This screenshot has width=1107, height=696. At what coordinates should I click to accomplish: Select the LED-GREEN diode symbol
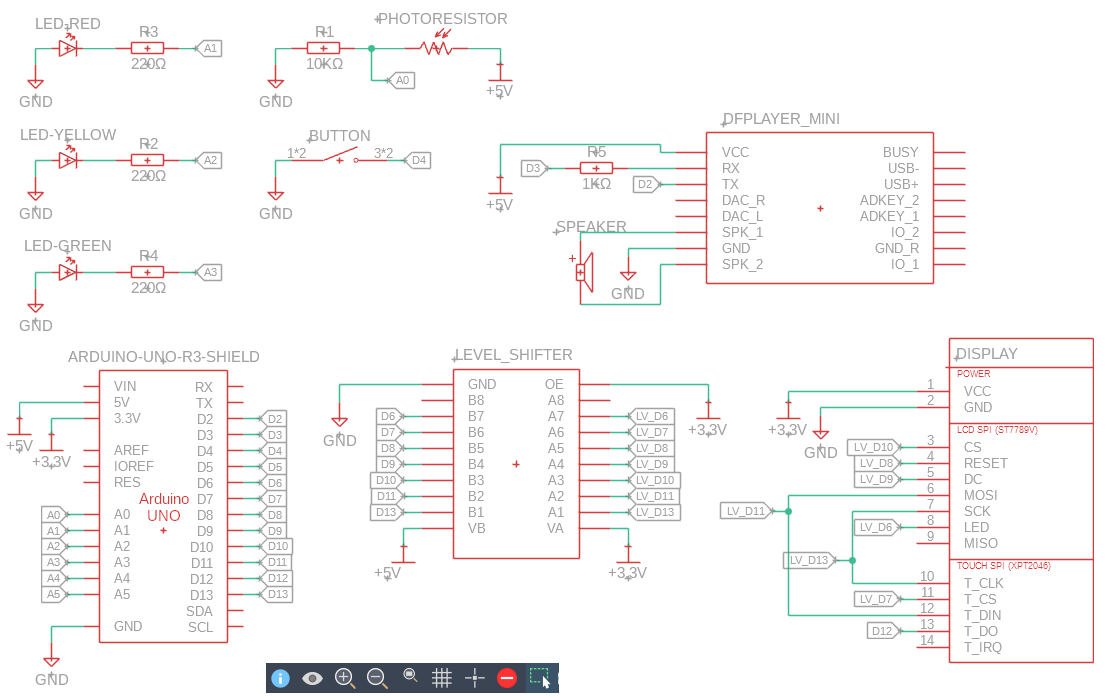[68, 272]
